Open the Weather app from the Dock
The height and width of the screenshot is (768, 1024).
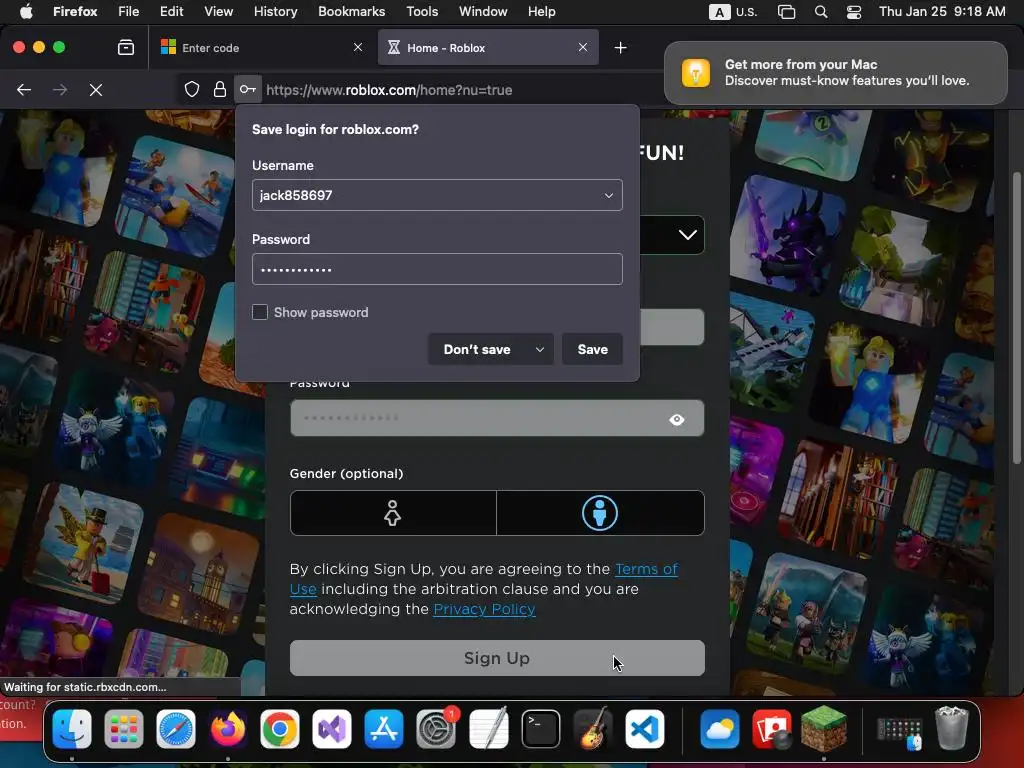coord(720,728)
